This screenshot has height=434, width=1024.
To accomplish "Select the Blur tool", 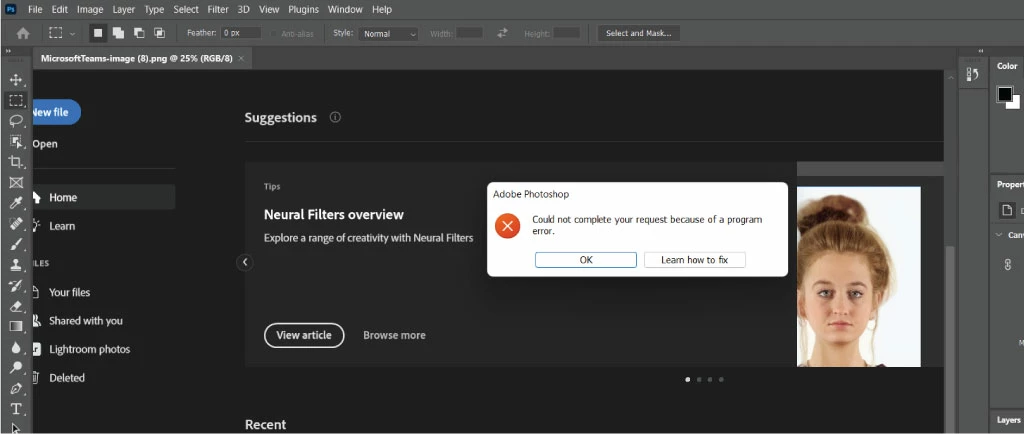I will 16,347.
